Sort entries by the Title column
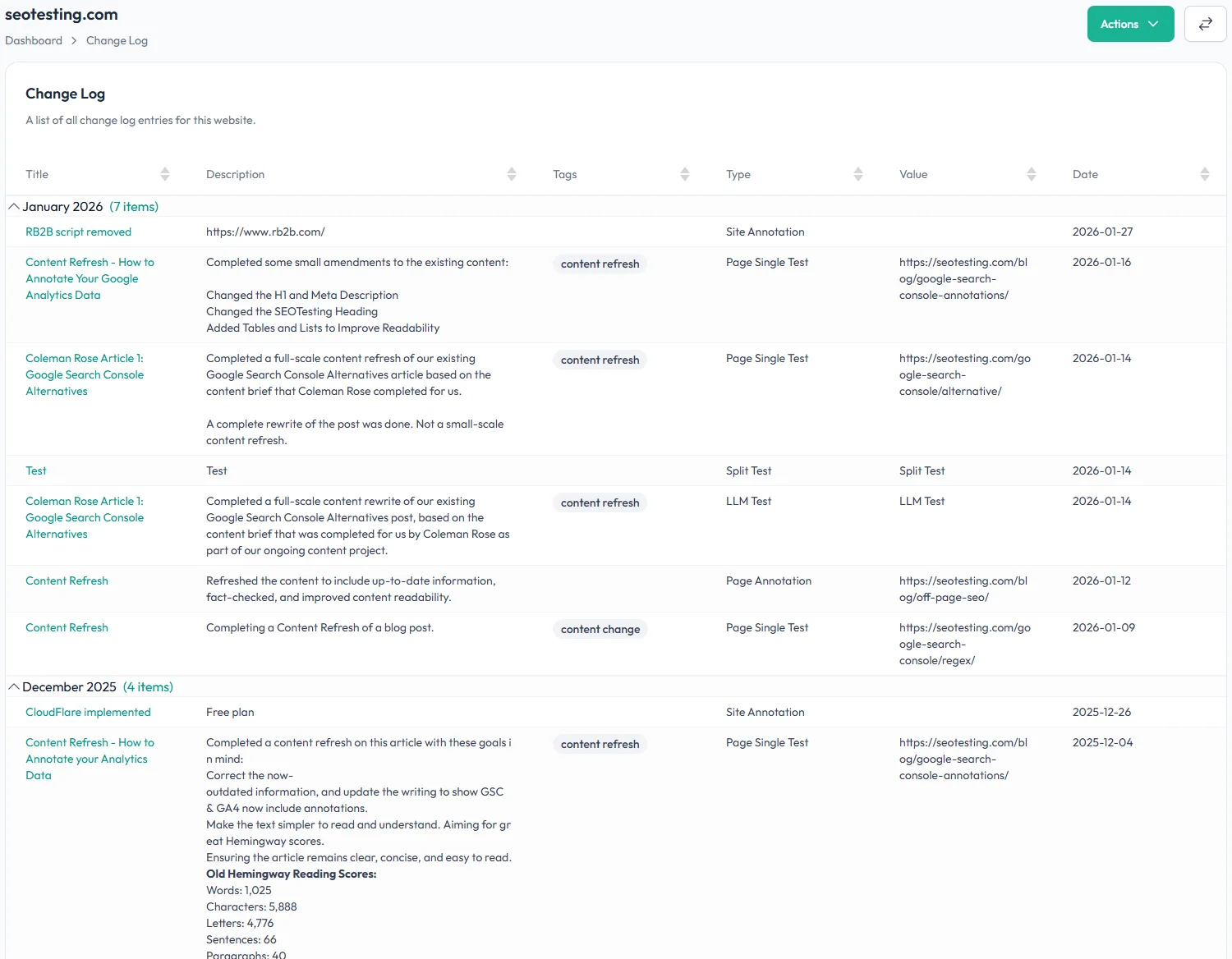 tap(164, 174)
